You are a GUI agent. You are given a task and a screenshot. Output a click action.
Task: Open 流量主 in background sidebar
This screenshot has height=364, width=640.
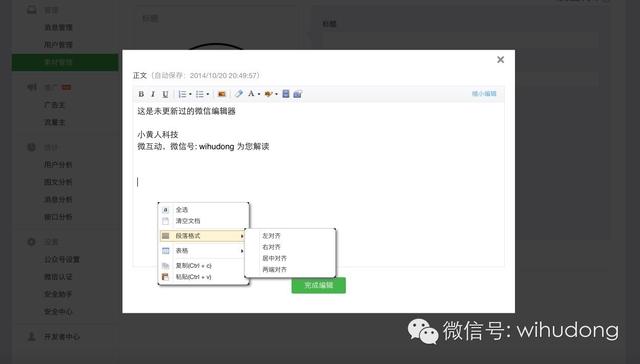55,122
